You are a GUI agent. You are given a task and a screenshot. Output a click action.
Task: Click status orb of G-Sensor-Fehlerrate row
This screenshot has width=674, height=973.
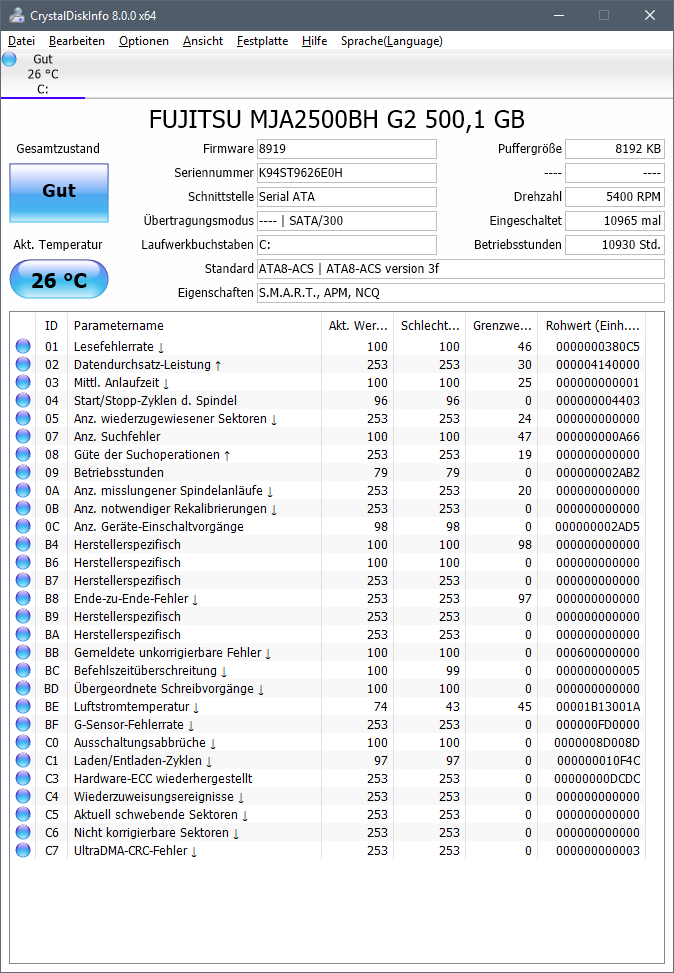(x=23, y=724)
